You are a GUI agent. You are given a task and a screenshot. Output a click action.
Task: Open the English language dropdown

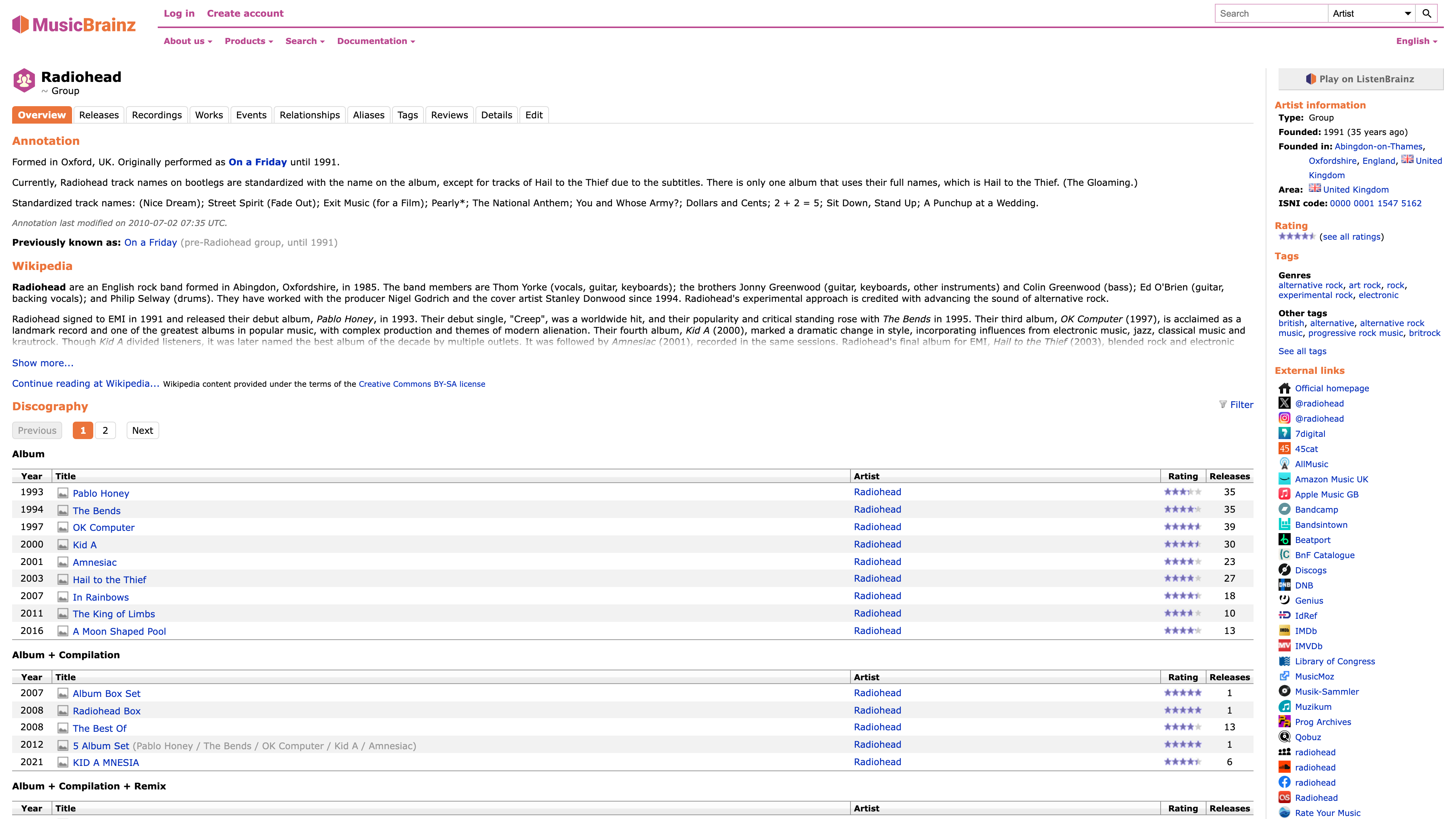click(1417, 41)
